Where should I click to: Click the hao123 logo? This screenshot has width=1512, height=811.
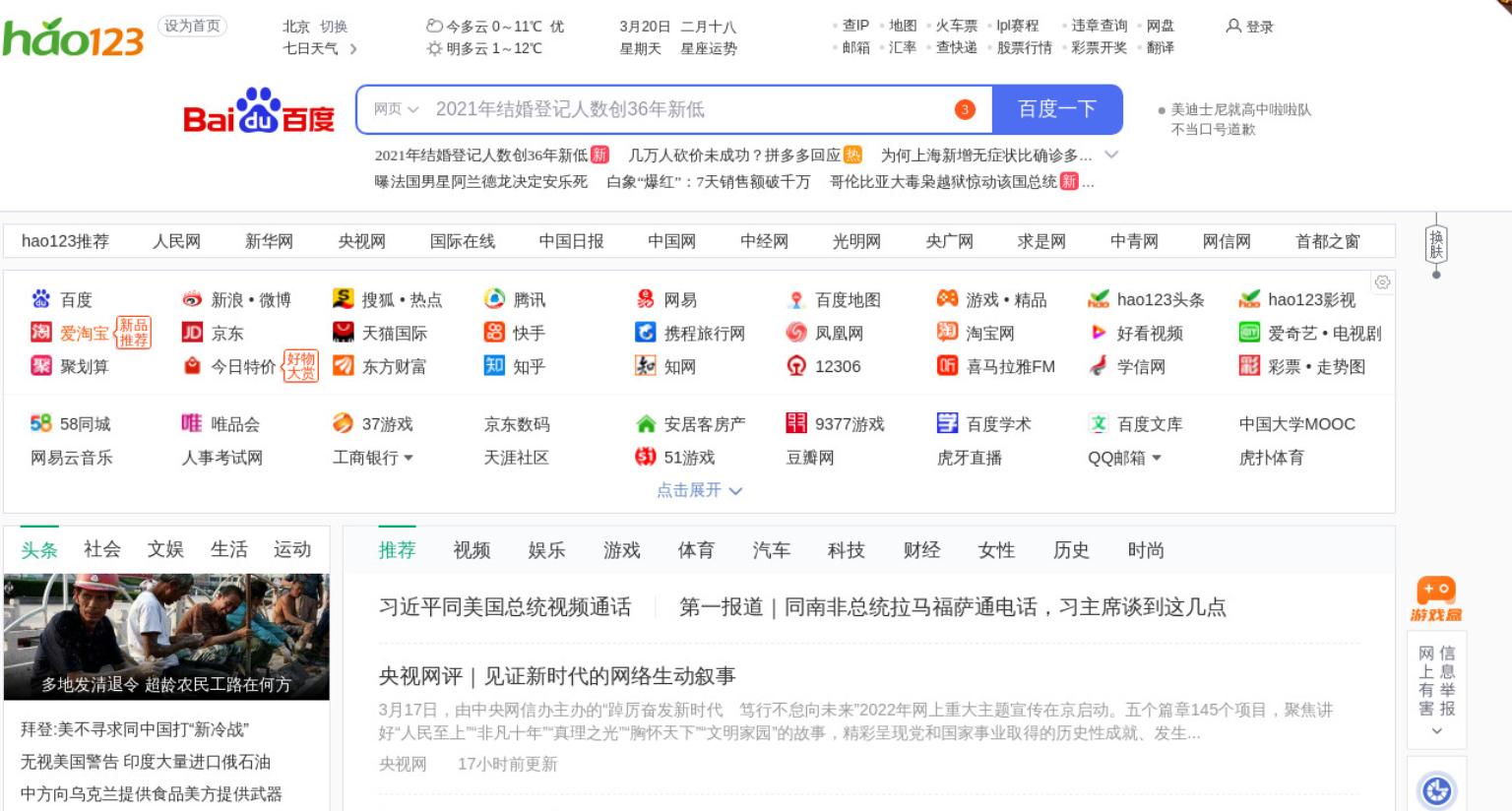(x=73, y=37)
